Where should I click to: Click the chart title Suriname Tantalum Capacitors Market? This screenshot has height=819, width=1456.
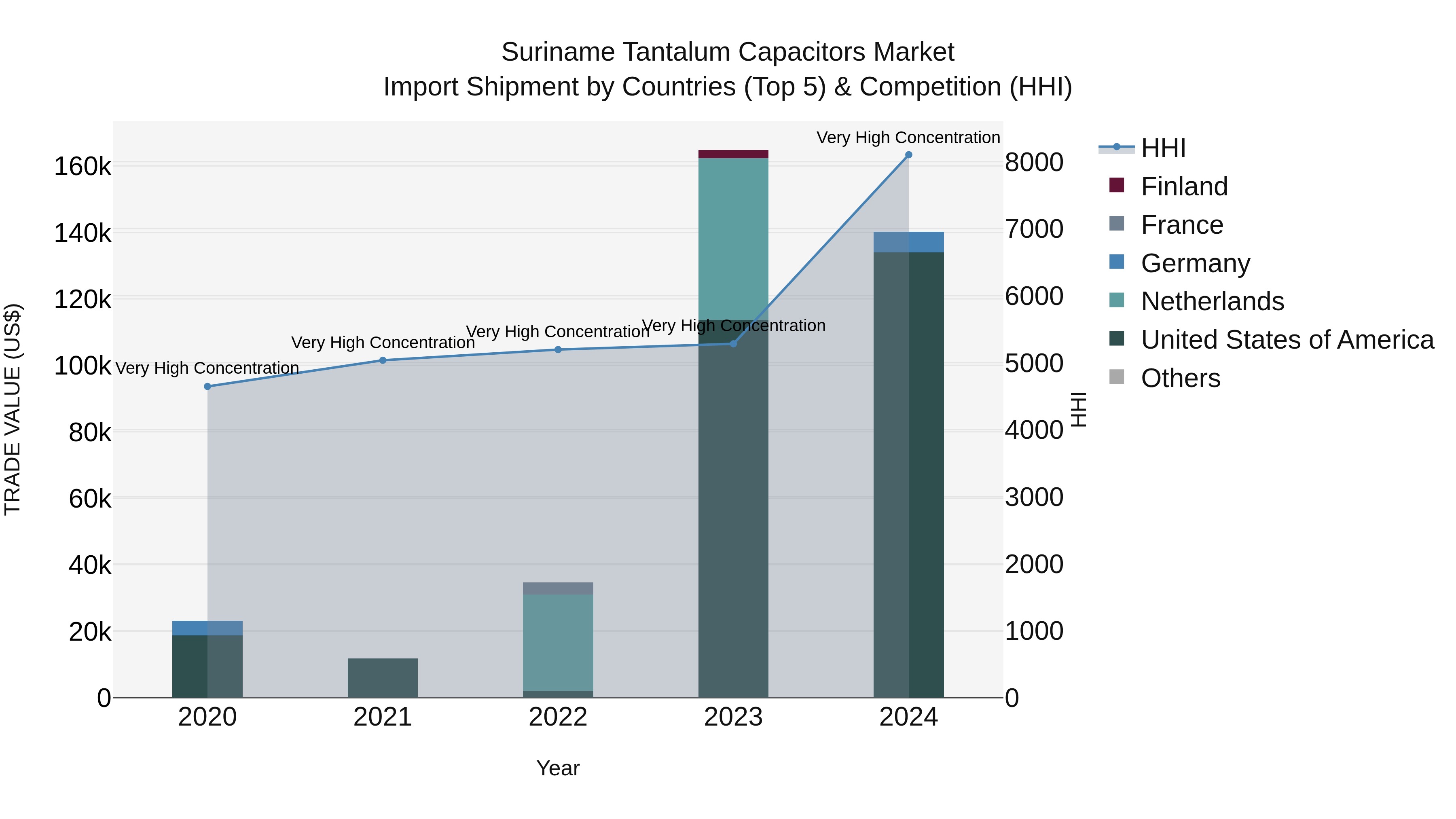coord(728,52)
